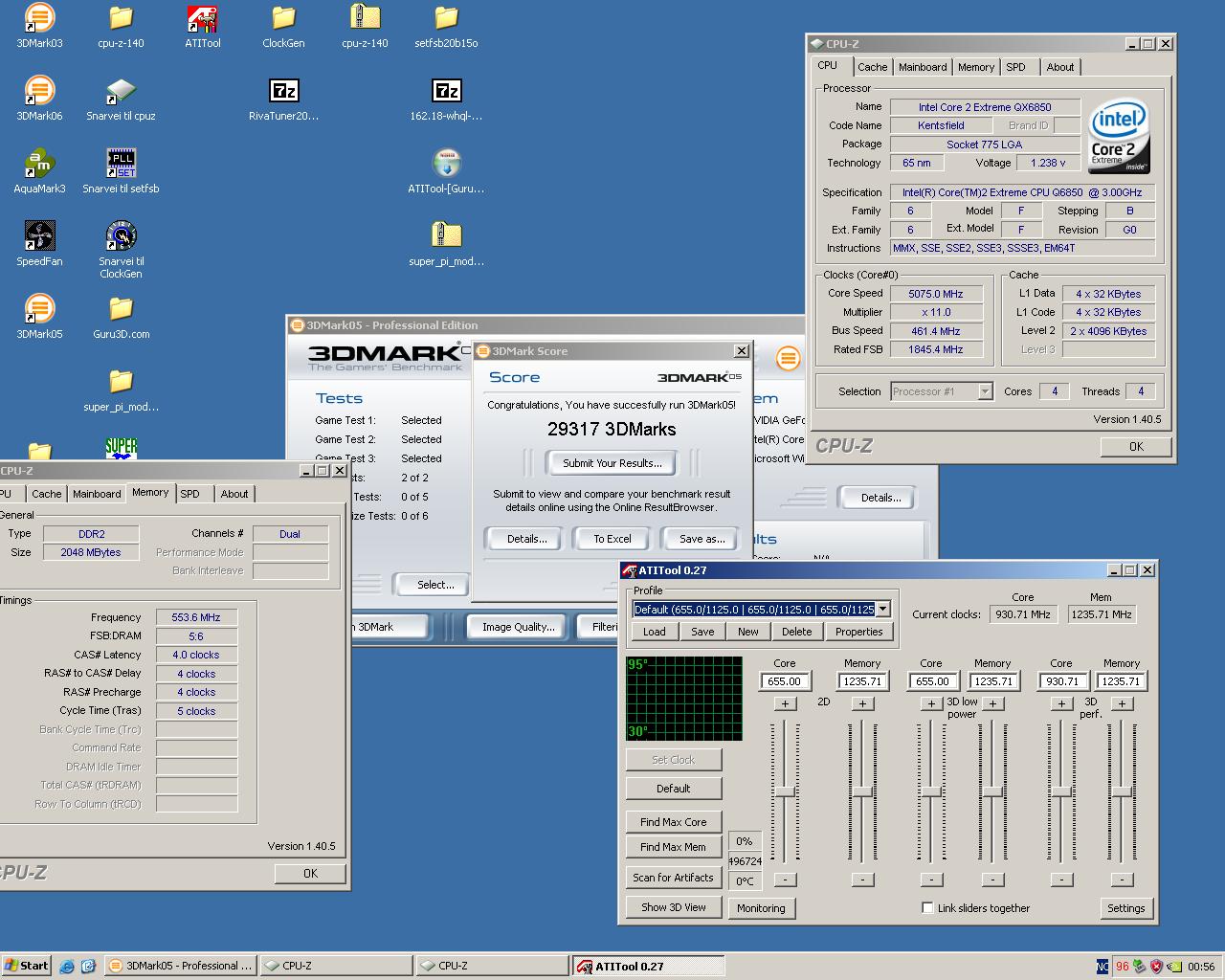Click the Find Max Mem button
The image size is (1225, 980).
[x=673, y=847]
